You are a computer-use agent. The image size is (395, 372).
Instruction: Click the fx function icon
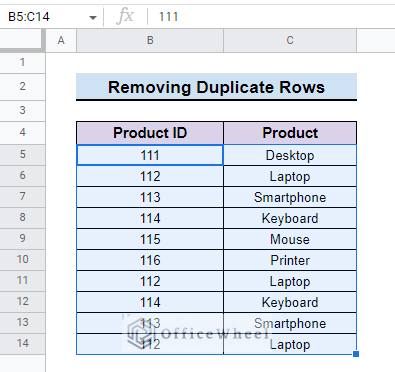pos(125,16)
